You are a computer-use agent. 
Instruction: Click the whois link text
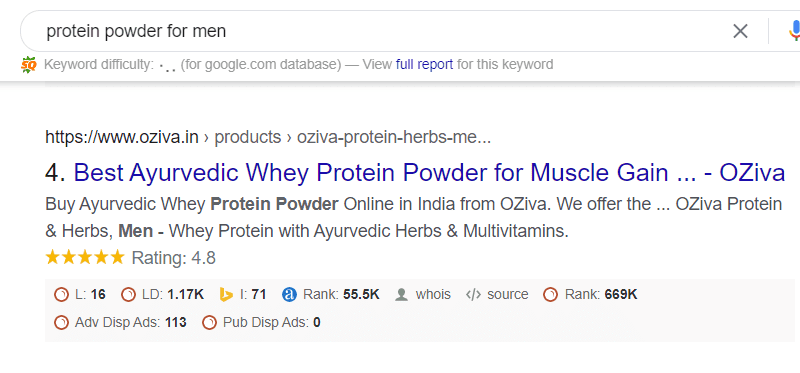pos(433,295)
